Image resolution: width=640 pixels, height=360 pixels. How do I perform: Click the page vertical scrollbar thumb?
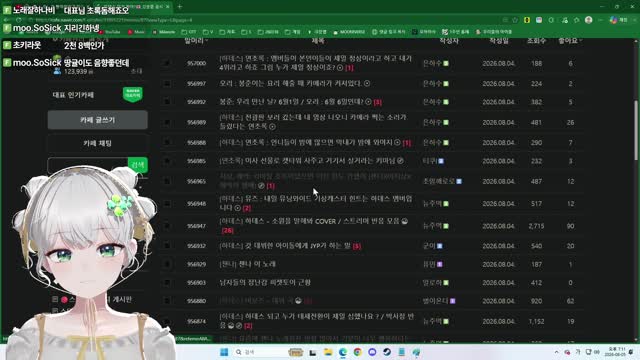click(636, 131)
